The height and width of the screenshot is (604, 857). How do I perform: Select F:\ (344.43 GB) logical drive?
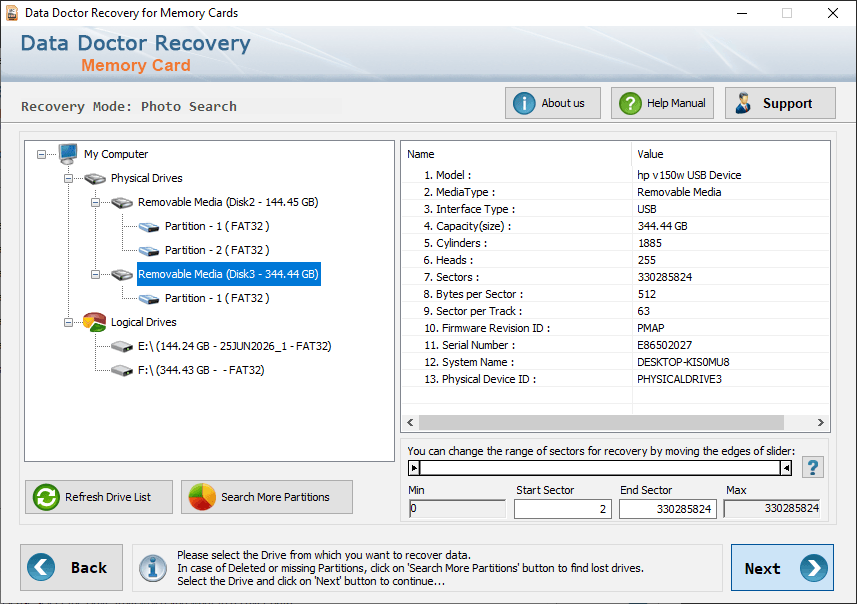coord(201,371)
